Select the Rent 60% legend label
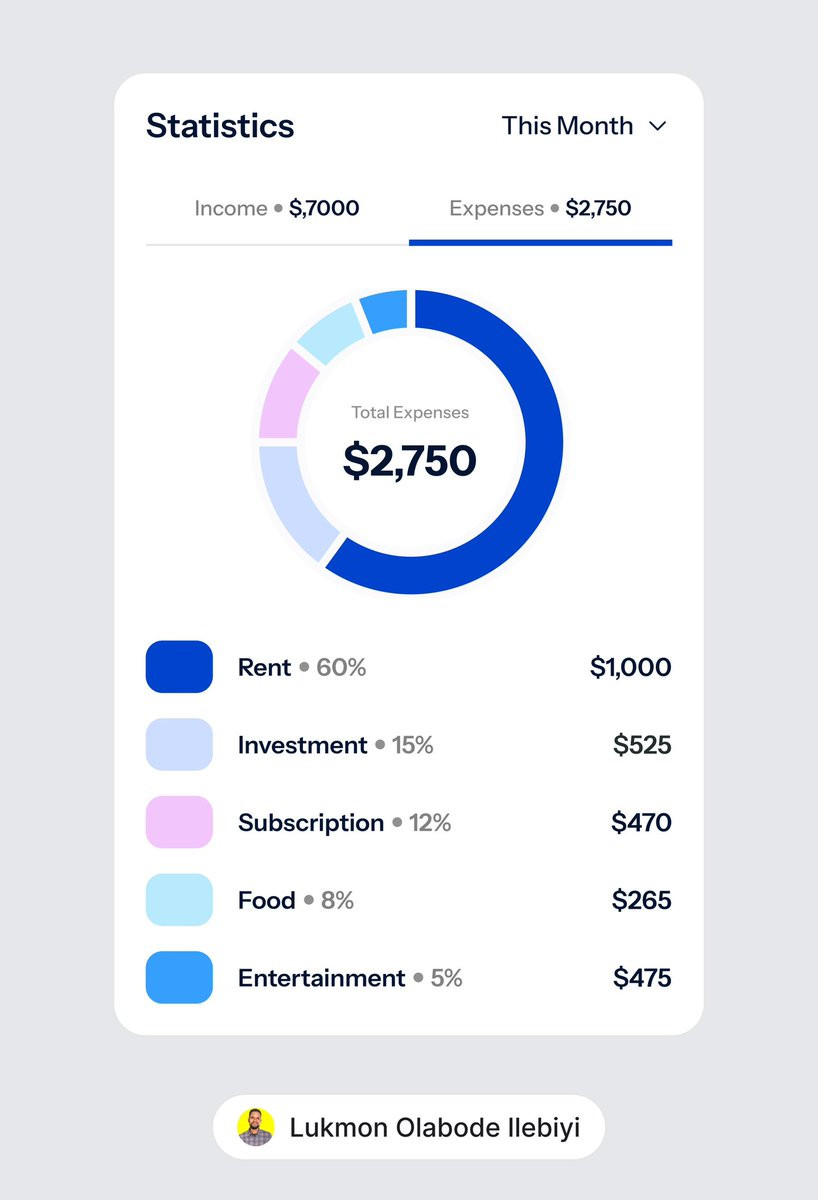The image size is (818, 1200). (302, 667)
